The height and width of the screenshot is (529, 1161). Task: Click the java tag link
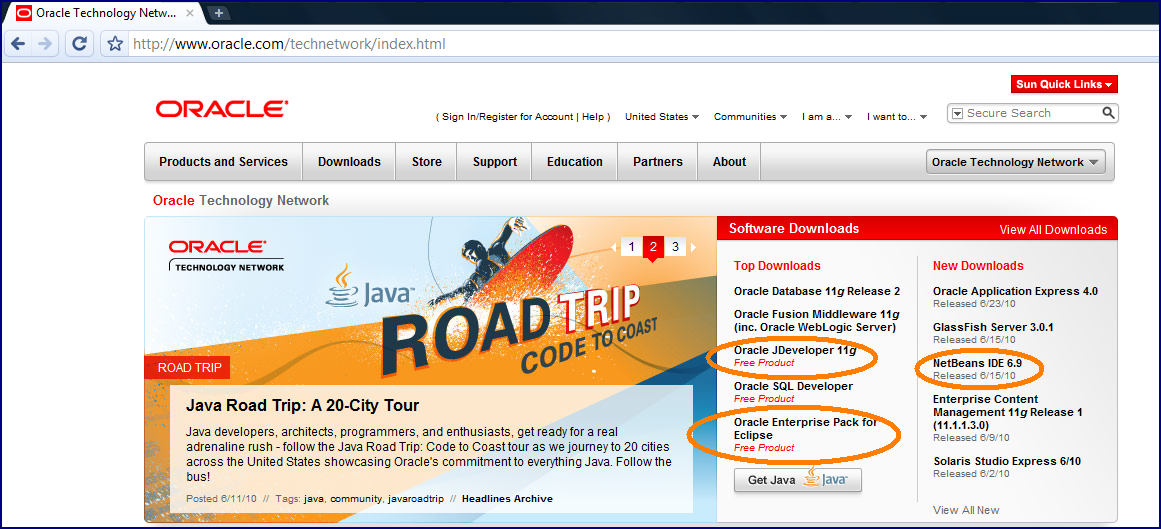click(314, 499)
